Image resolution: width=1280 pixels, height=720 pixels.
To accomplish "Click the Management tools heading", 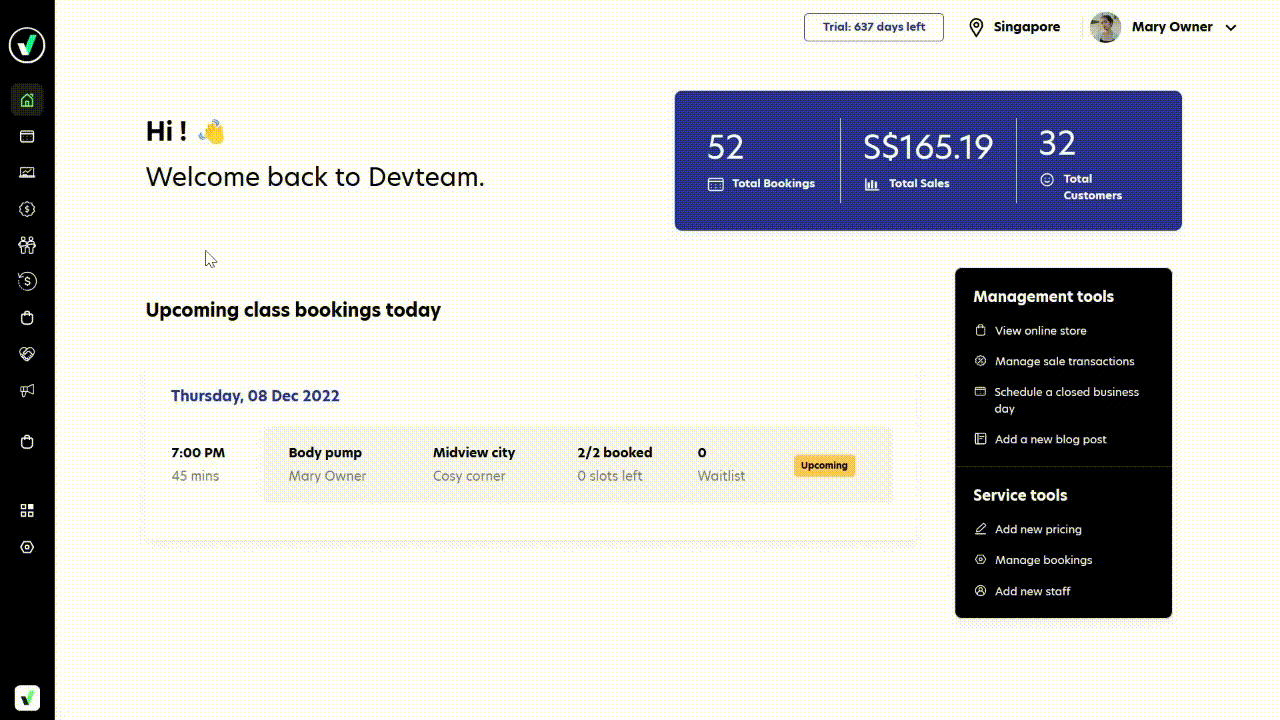I will pyautogui.click(x=1043, y=296).
